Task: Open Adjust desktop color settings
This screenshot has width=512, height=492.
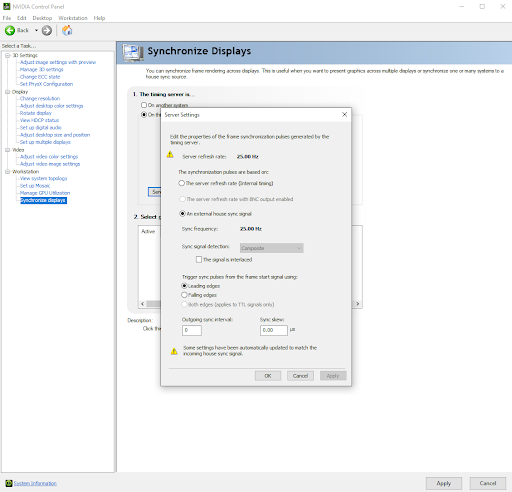Action: pyautogui.click(x=52, y=106)
